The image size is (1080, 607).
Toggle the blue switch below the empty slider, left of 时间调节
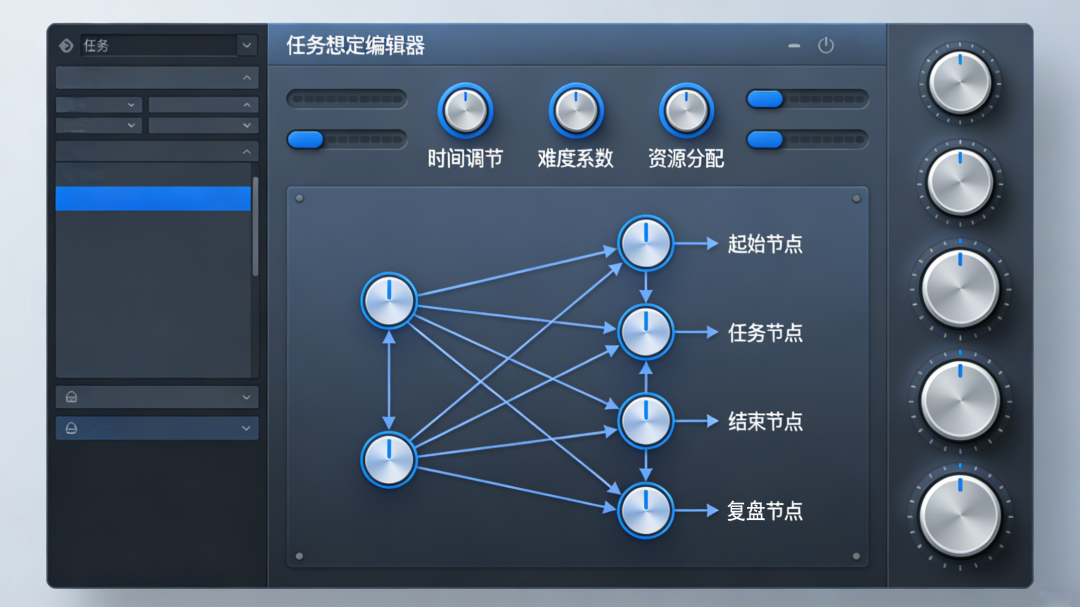point(346,139)
